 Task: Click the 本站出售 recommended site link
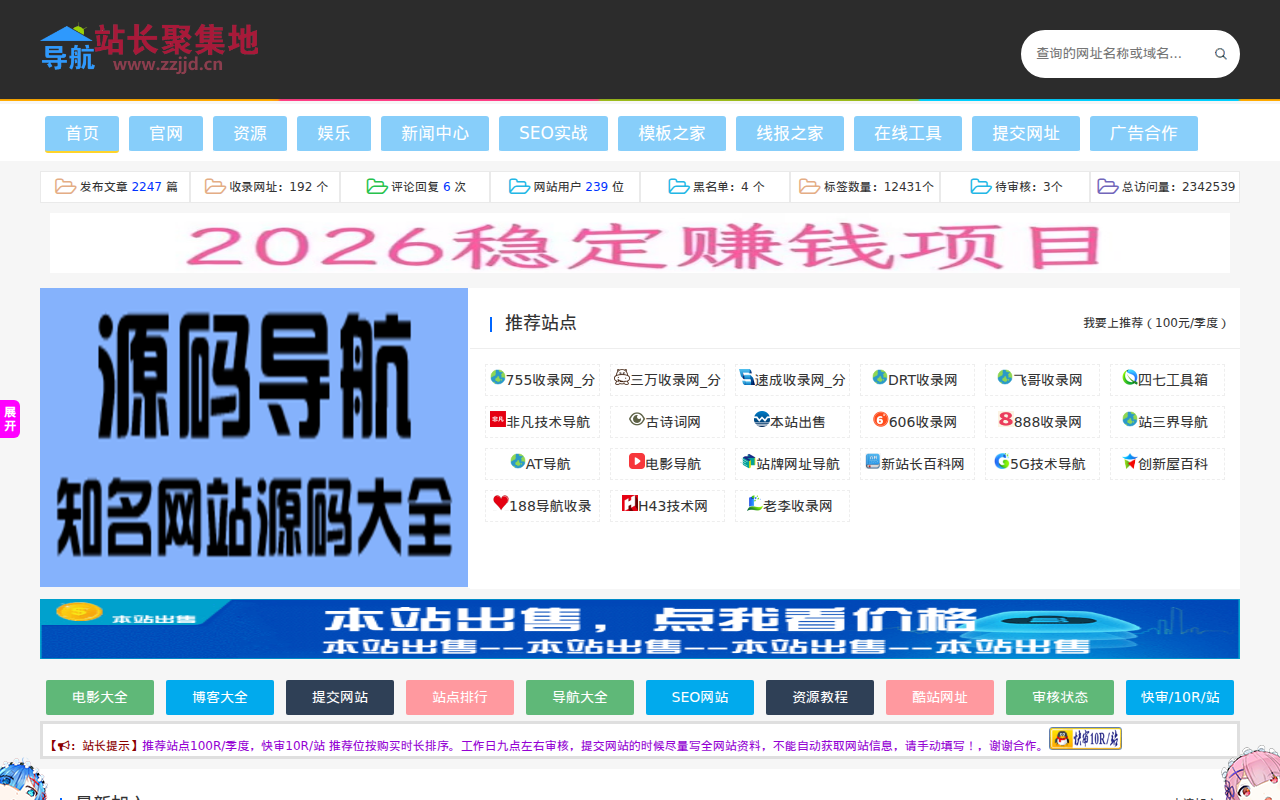pyautogui.click(x=792, y=422)
